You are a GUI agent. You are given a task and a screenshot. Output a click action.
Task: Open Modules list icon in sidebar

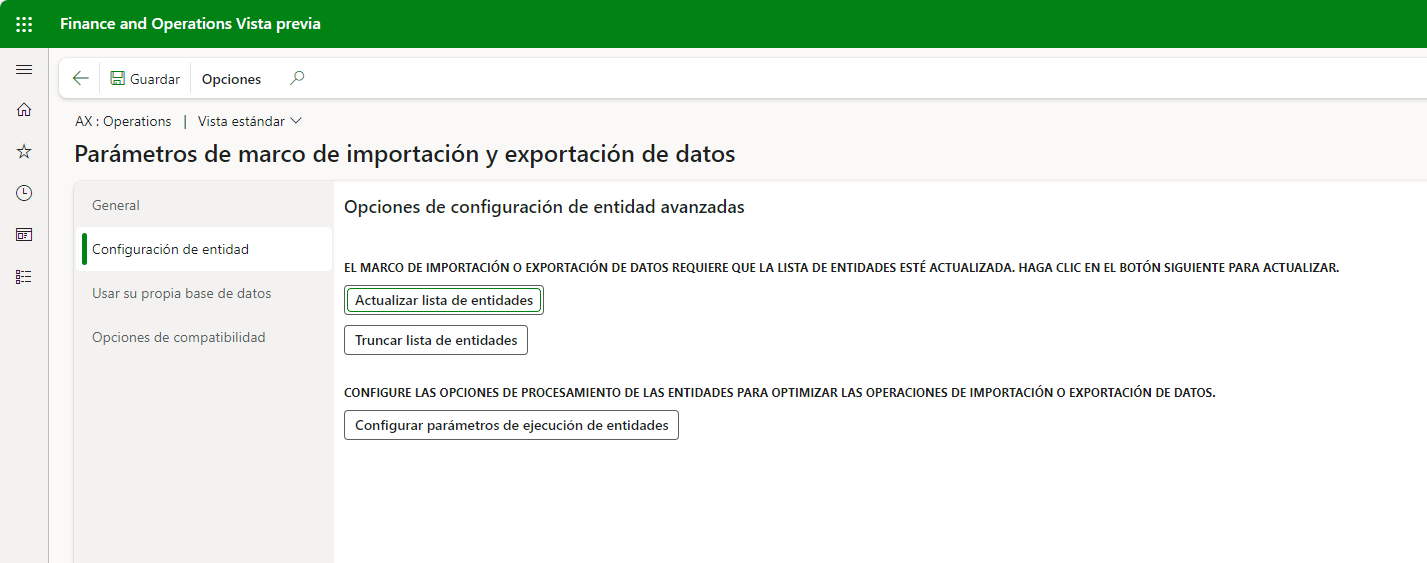(x=24, y=277)
